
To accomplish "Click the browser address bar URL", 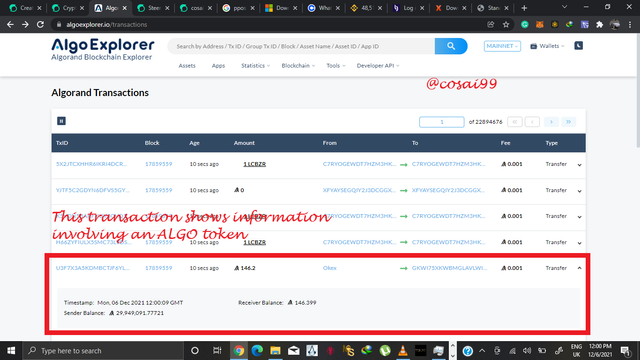I will pos(107,24).
